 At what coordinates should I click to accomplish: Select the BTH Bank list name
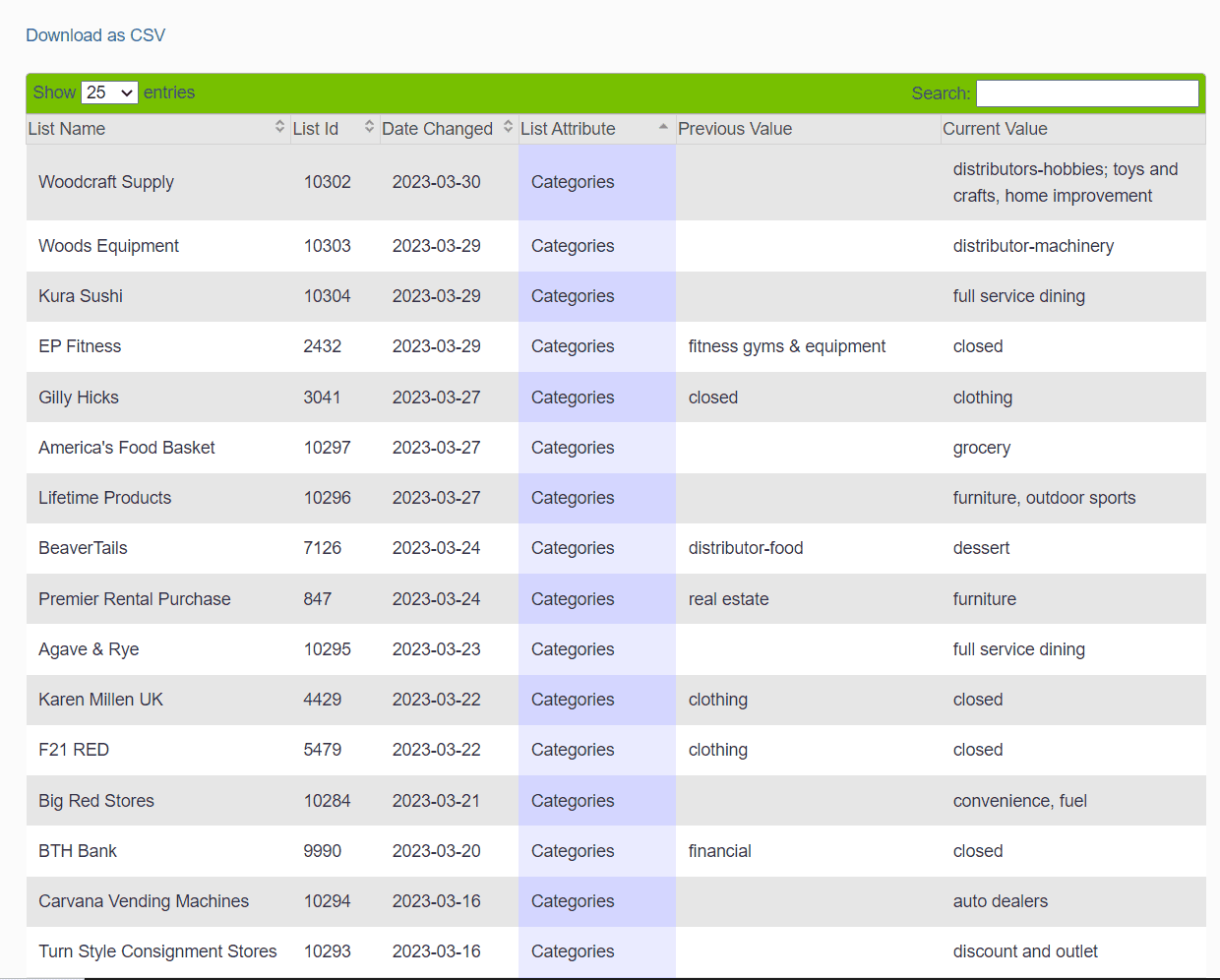[78, 851]
